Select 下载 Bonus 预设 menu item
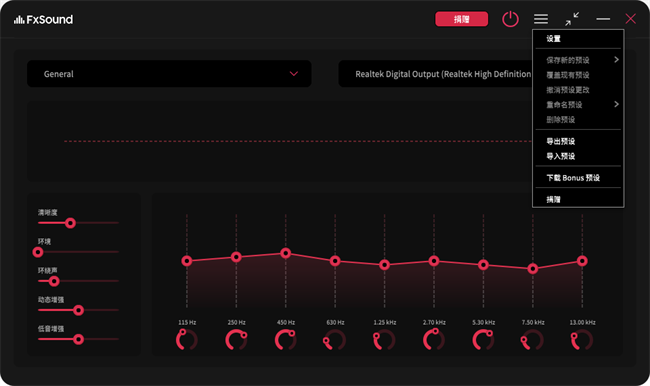 coord(578,178)
